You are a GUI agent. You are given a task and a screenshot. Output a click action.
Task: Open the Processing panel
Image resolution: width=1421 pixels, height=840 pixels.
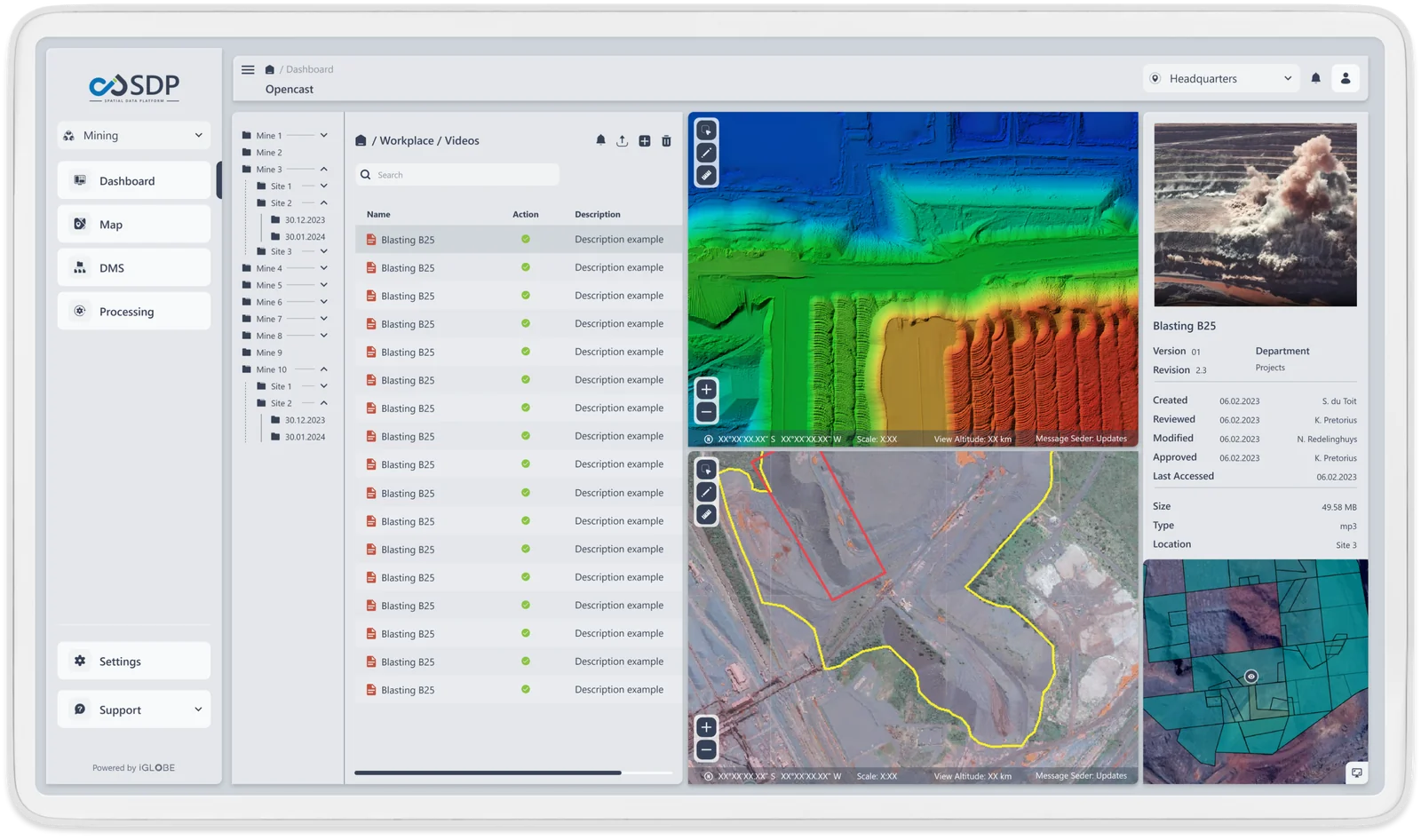[133, 311]
